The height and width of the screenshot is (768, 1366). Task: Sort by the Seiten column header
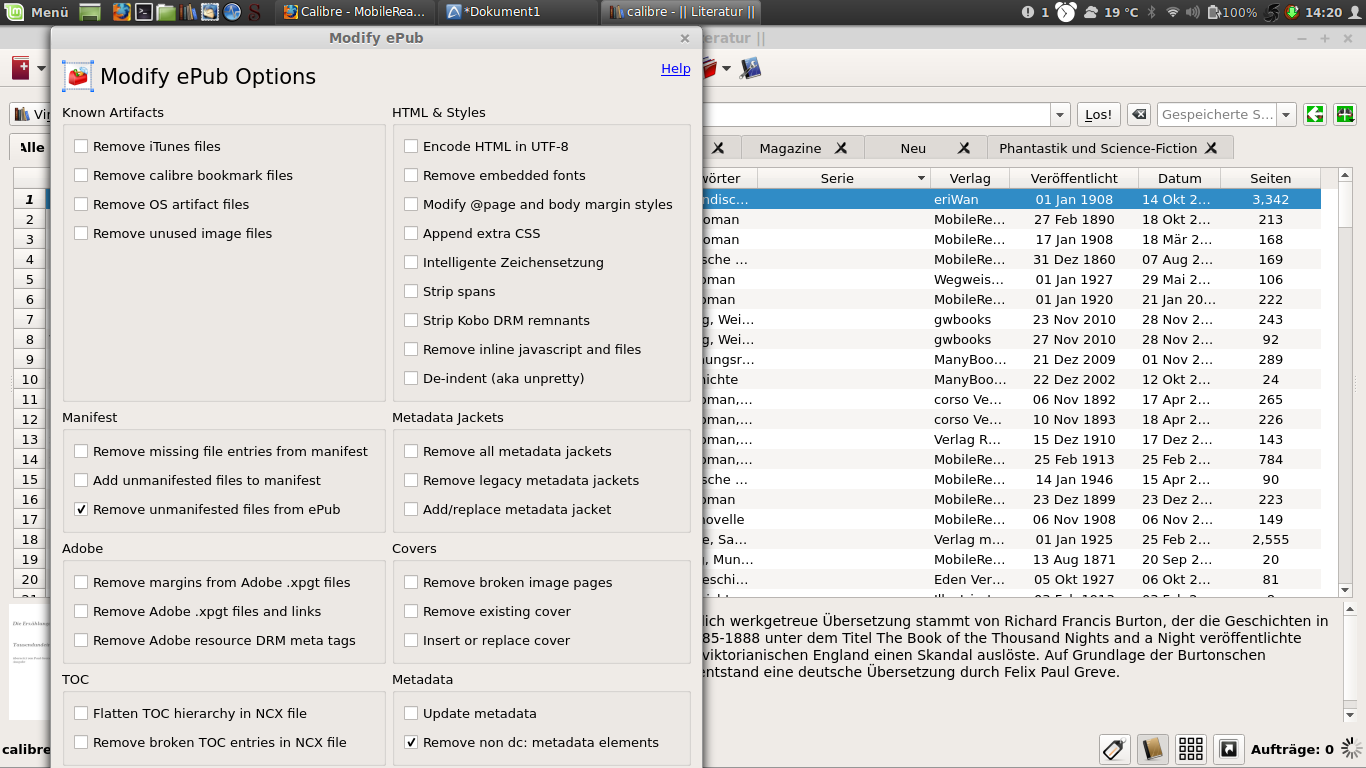click(1270, 178)
